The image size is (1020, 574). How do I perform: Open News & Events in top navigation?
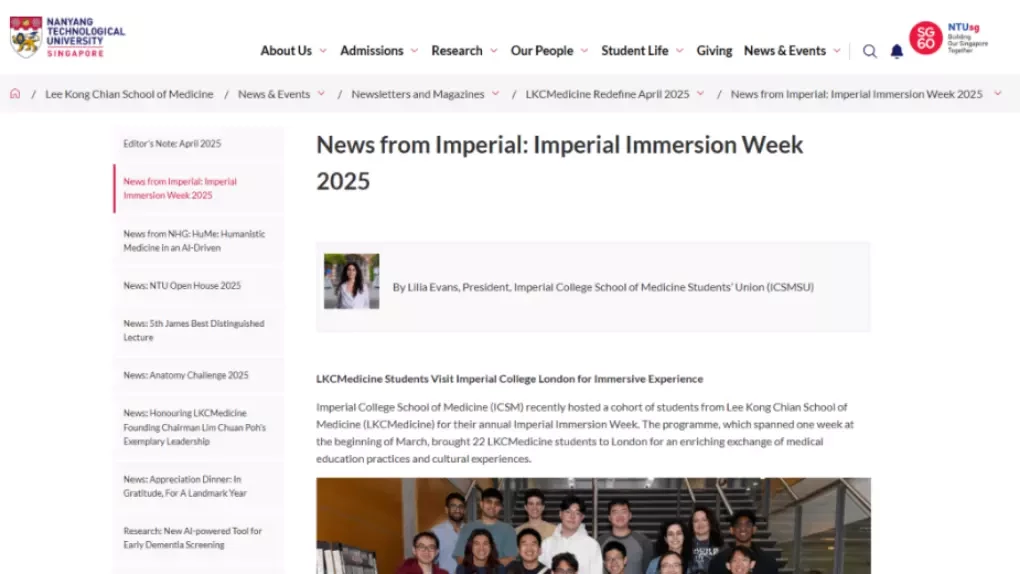pos(785,51)
